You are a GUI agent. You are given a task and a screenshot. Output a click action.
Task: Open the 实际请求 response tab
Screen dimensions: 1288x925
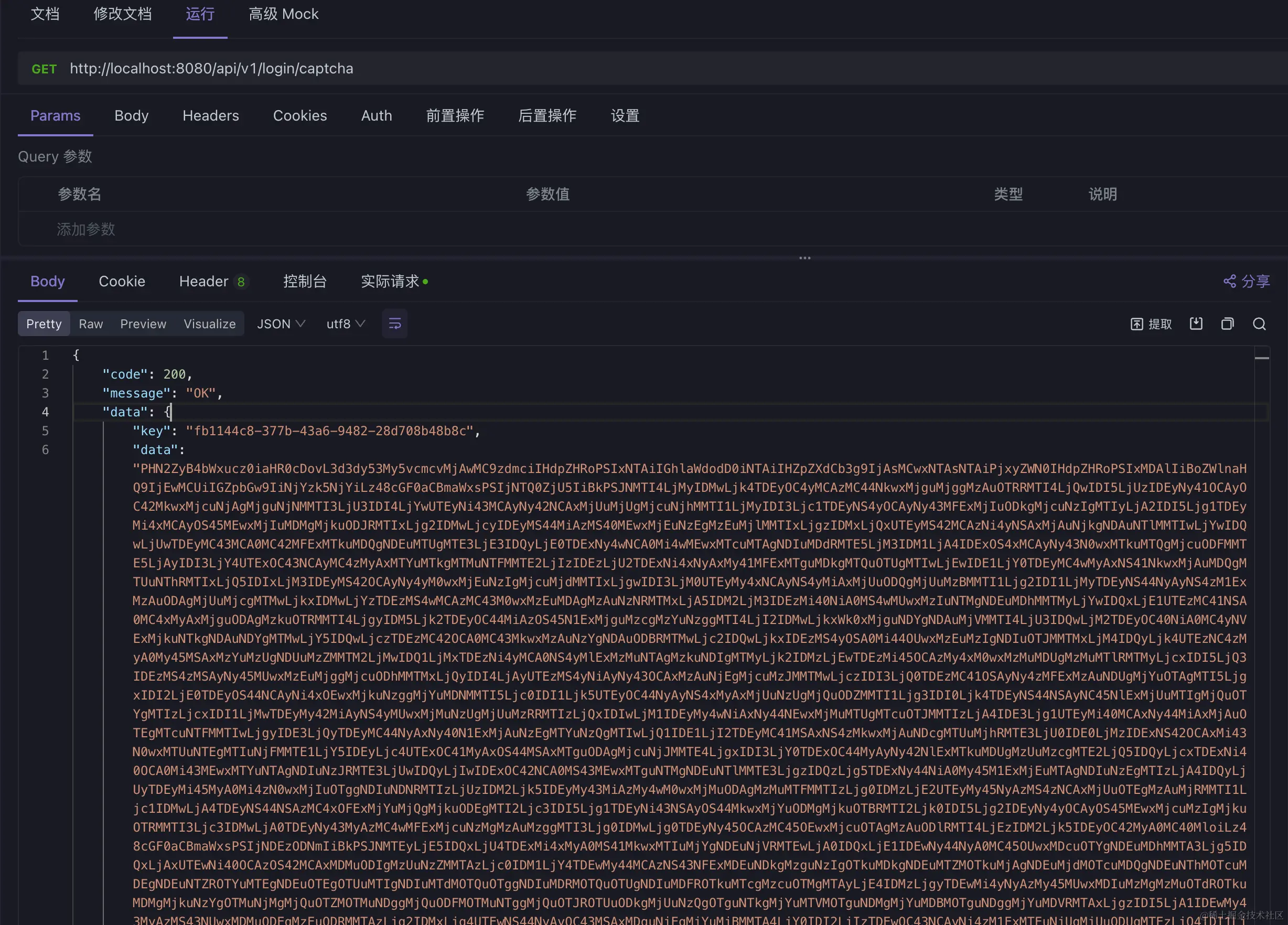click(x=390, y=281)
